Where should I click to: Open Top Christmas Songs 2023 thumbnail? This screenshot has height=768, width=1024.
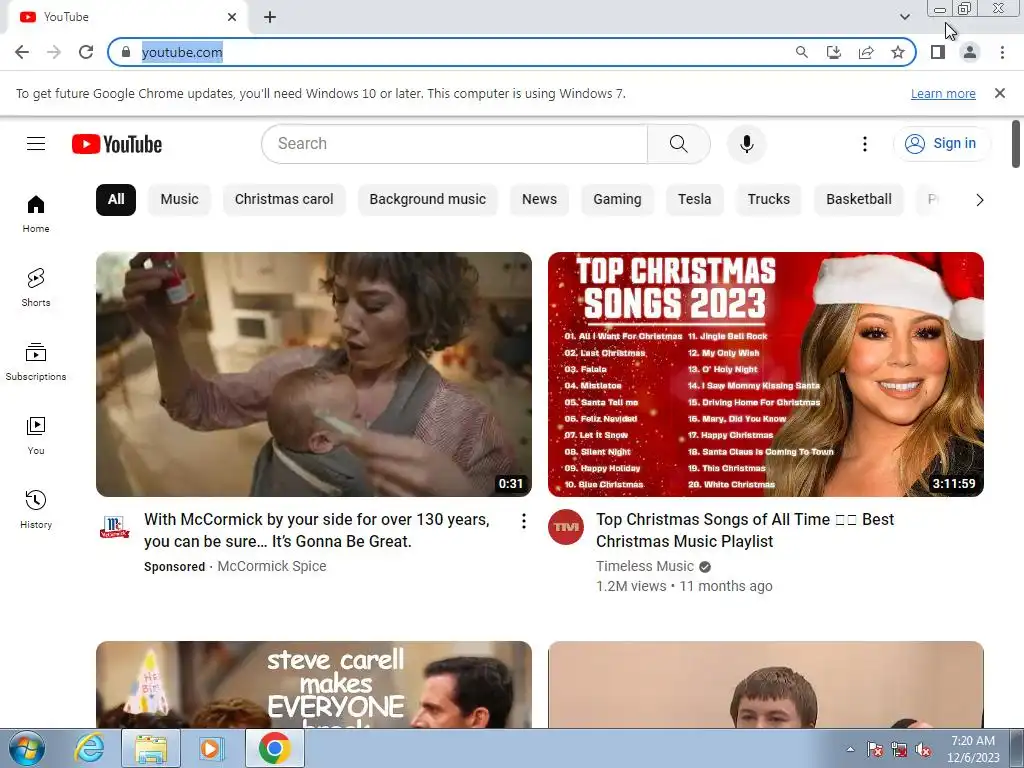[x=765, y=374]
